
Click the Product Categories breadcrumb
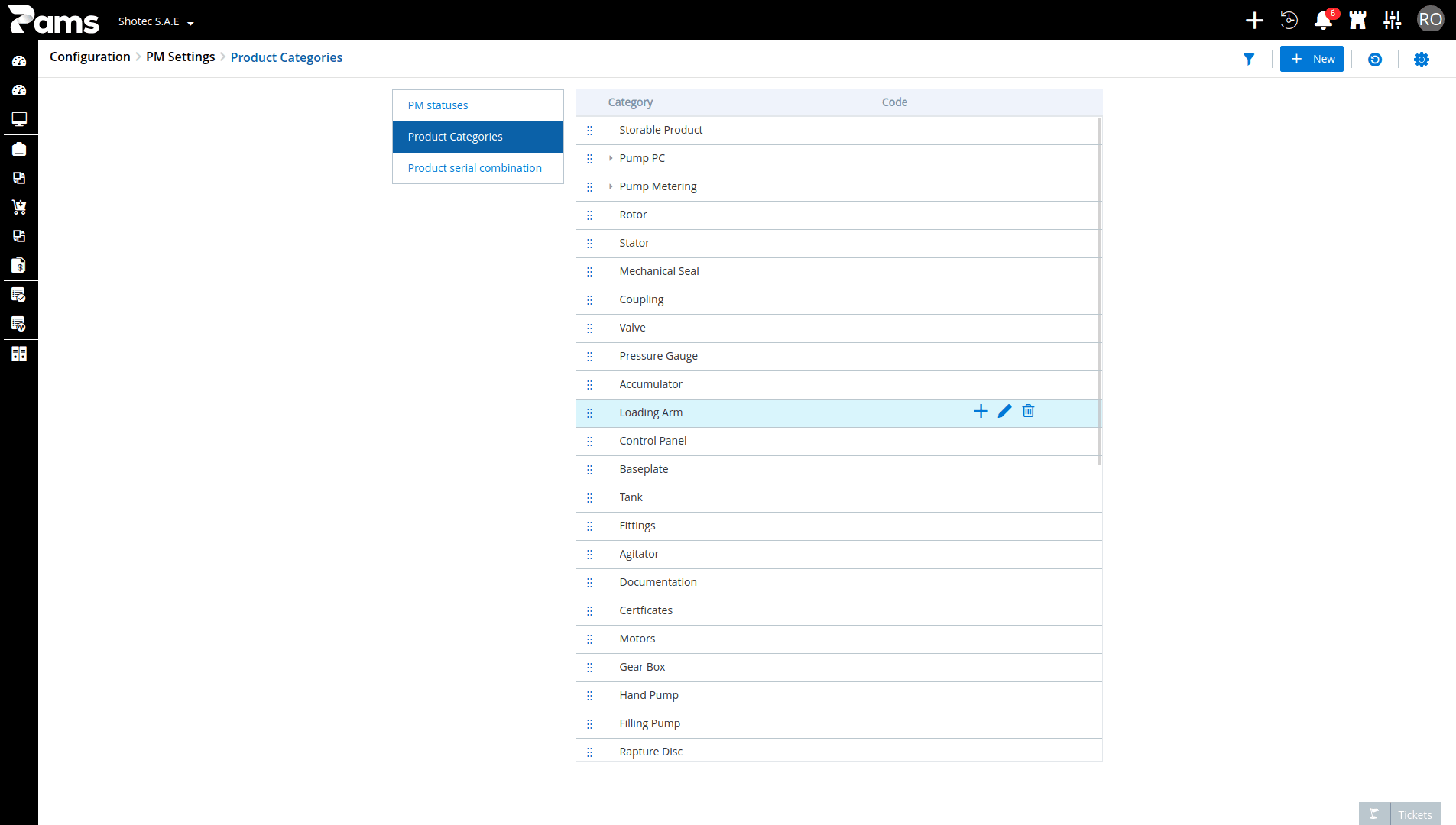click(287, 57)
